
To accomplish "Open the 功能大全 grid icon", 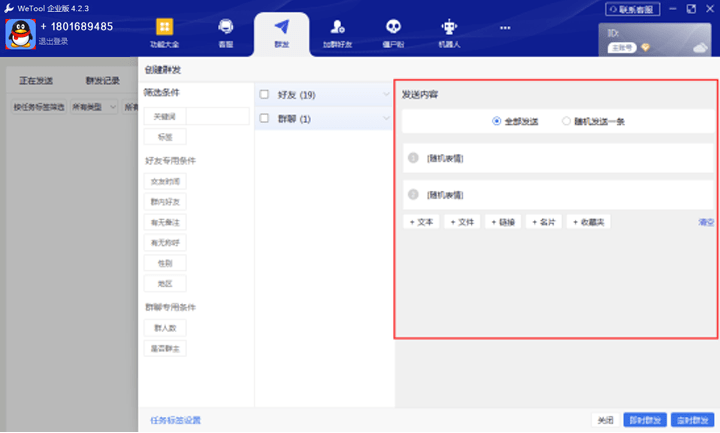I will 164,27.
